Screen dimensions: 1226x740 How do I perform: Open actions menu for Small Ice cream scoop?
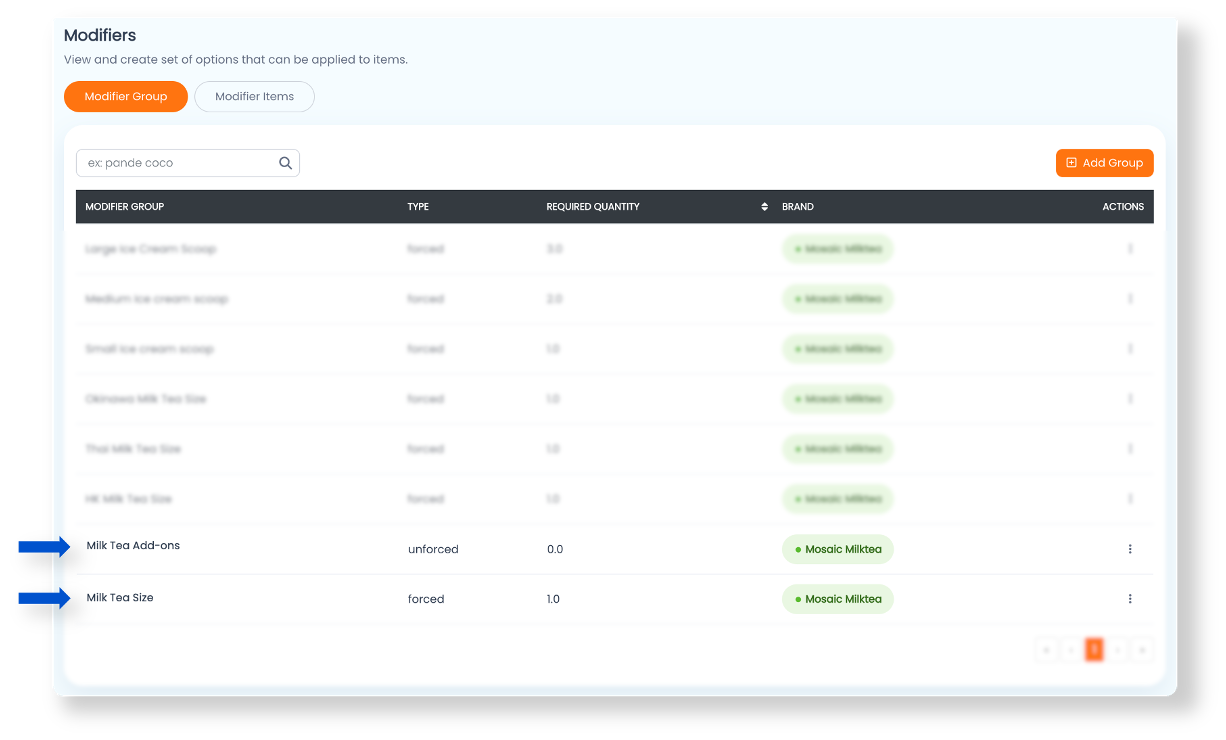(x=1130, y=349)
